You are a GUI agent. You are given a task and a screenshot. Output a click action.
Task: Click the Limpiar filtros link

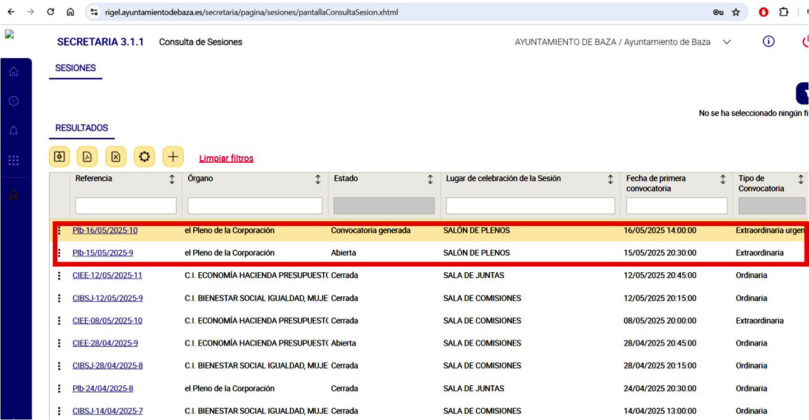[226, 158]
